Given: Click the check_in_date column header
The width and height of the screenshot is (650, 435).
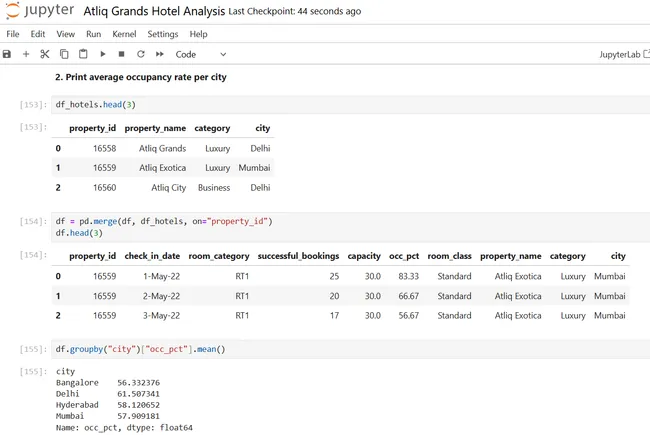Looking at the screenshot, I should tap(152, 256).
